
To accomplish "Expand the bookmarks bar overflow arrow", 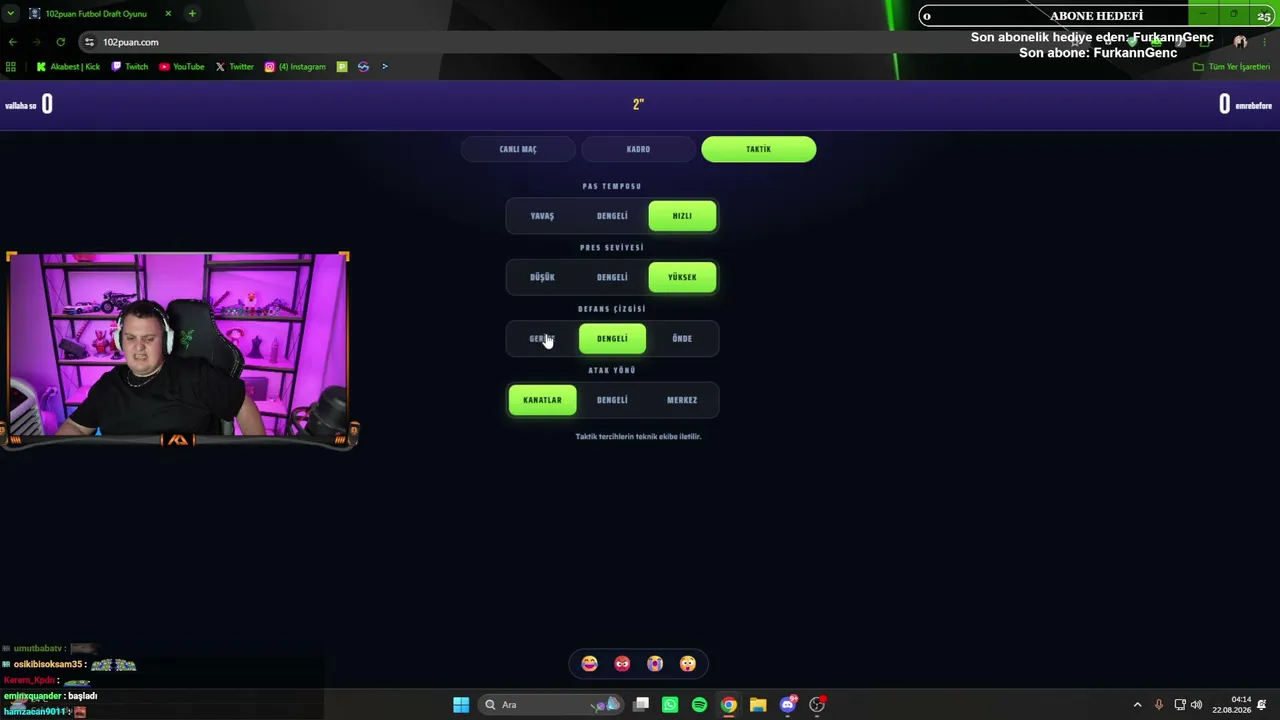I will pos(384,67).
